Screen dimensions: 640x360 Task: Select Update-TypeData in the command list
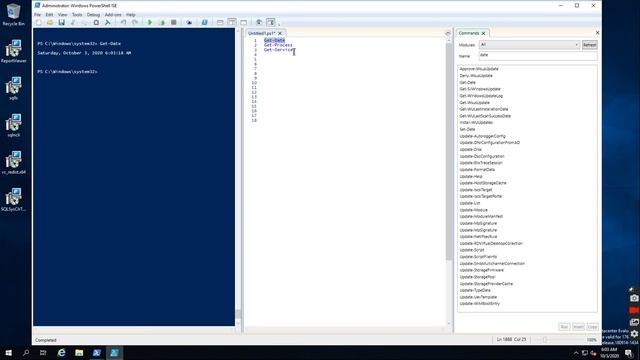tap(475, 290)
